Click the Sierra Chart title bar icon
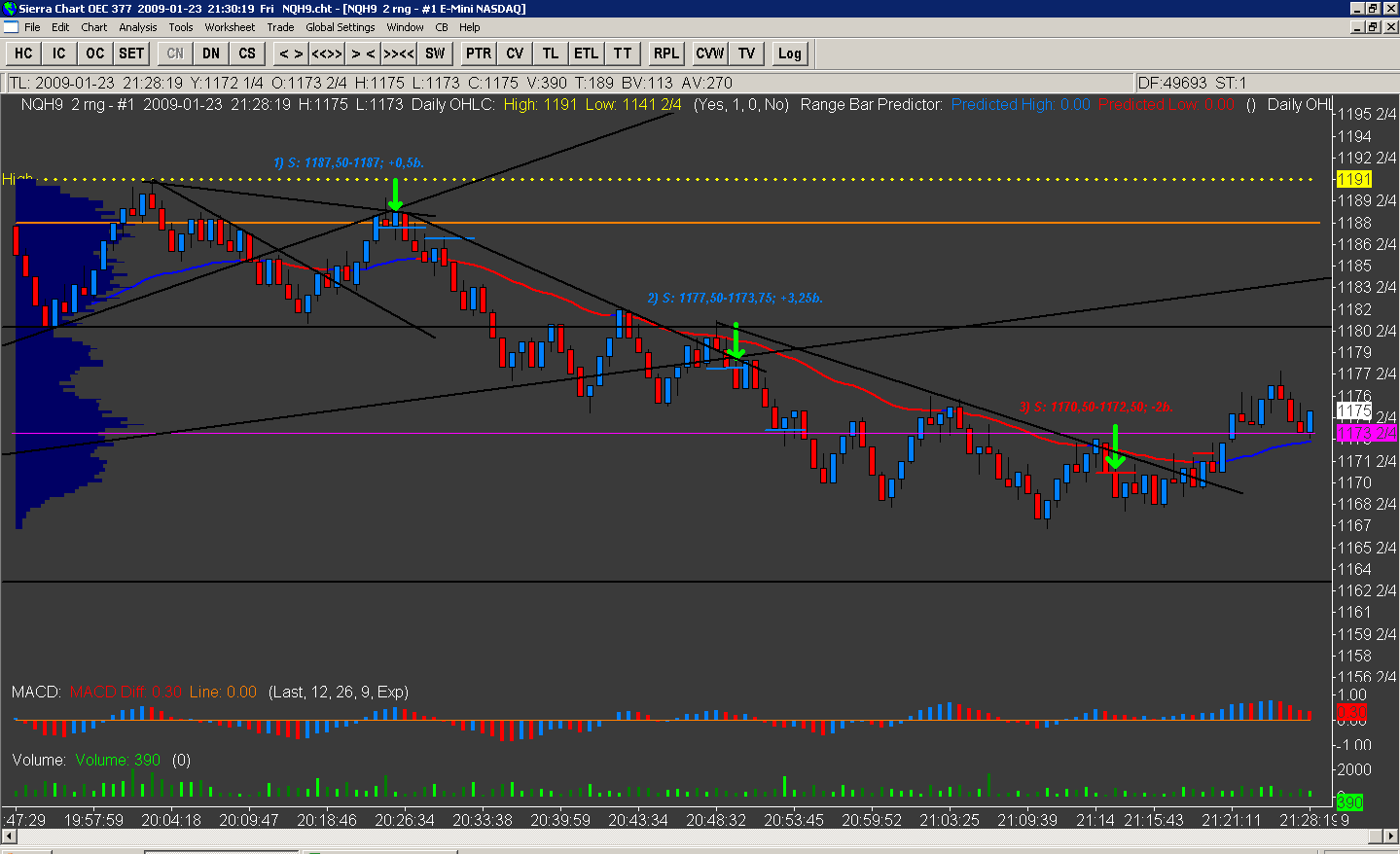The width and height of the screenshot is (1400, 854). (x=10, y=9)
